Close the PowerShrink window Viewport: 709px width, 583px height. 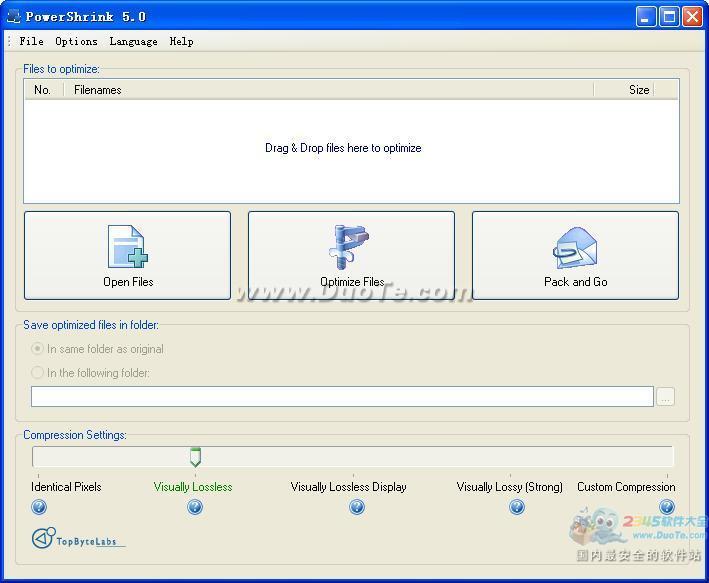692,17
